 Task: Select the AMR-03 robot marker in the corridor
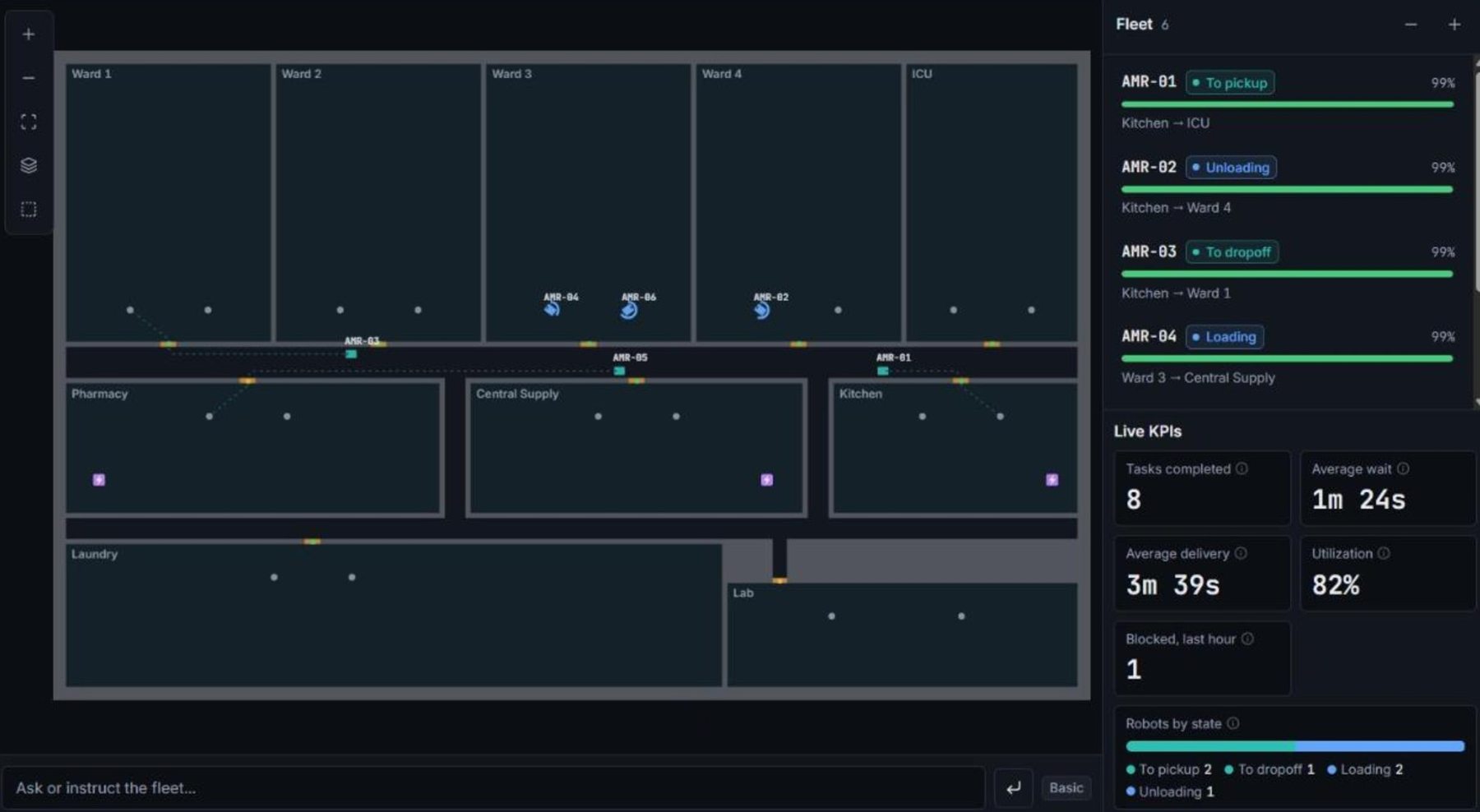[351, 354]
